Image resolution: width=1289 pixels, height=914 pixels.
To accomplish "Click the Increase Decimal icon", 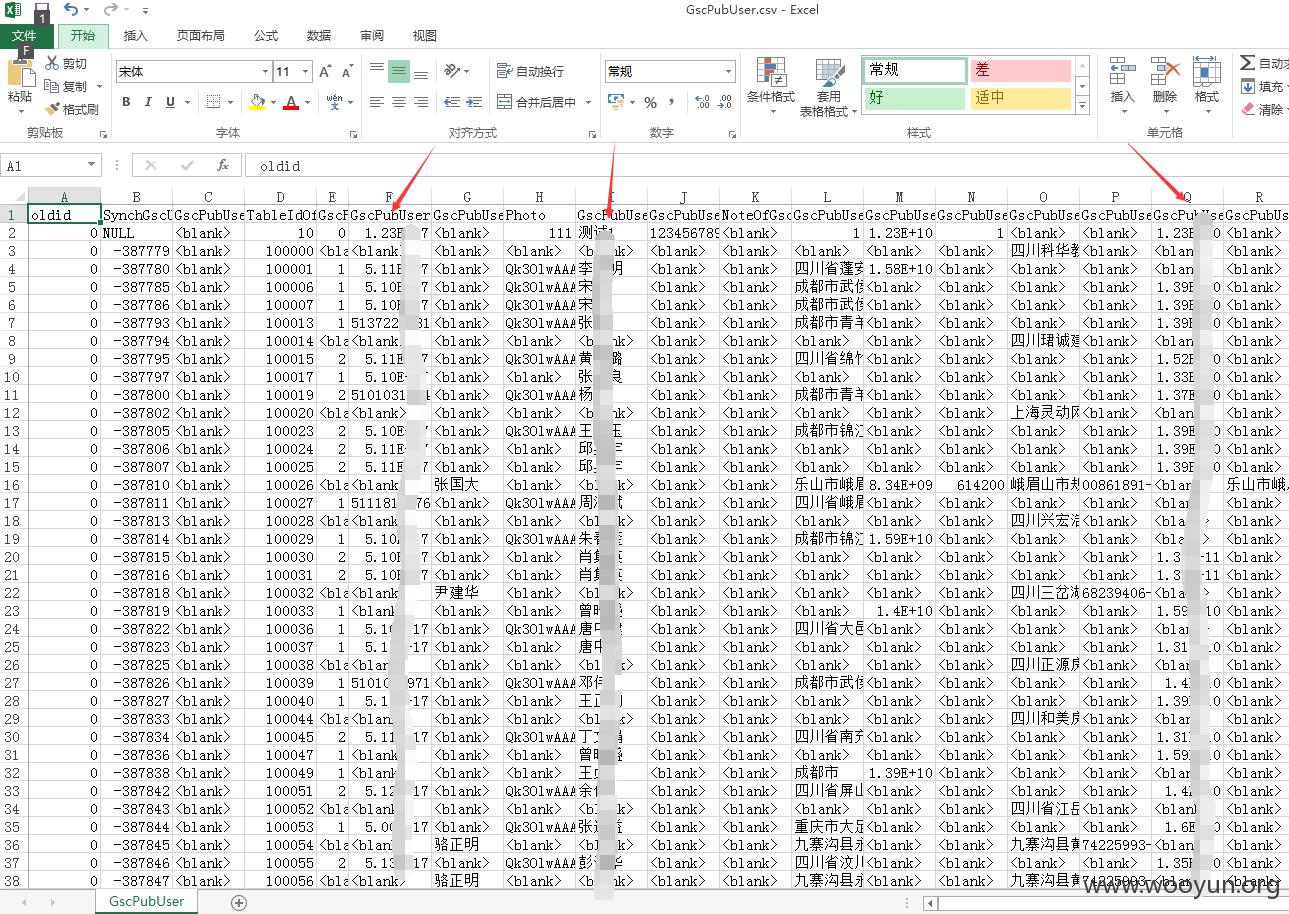I will [x=702, y=102].
